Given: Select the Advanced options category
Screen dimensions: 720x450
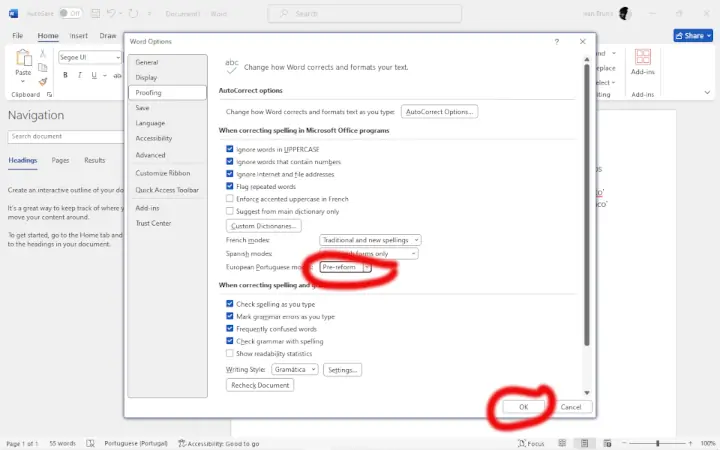Looking at the screenshot, I should coord(168,155).
